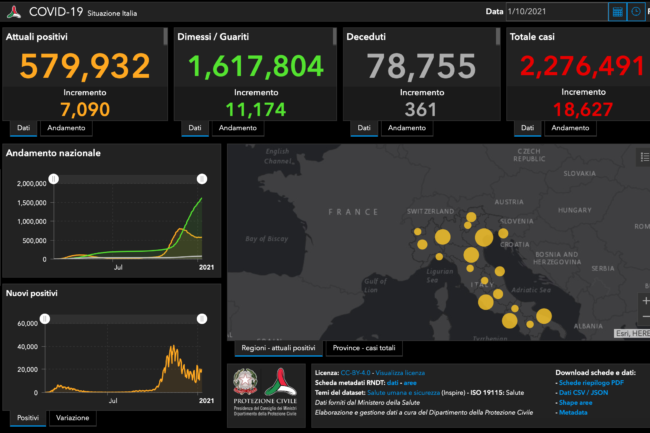Open the CC-BY-4.0 license link
This screenshot has width=650, height=433.
point(355,373)
